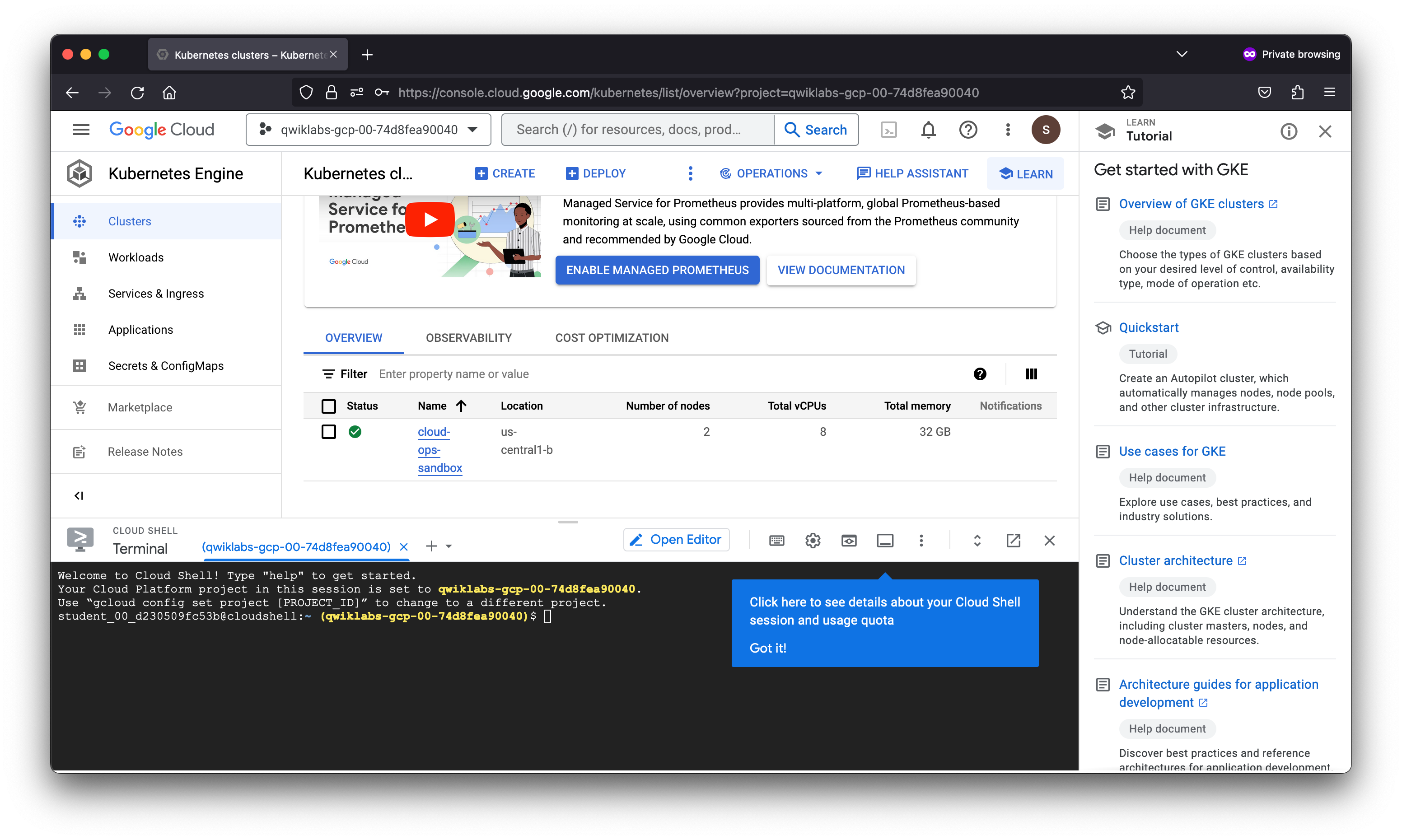Open the help question mark menu
Screen dimensions: 1402x840
click(x=968, y=130)
